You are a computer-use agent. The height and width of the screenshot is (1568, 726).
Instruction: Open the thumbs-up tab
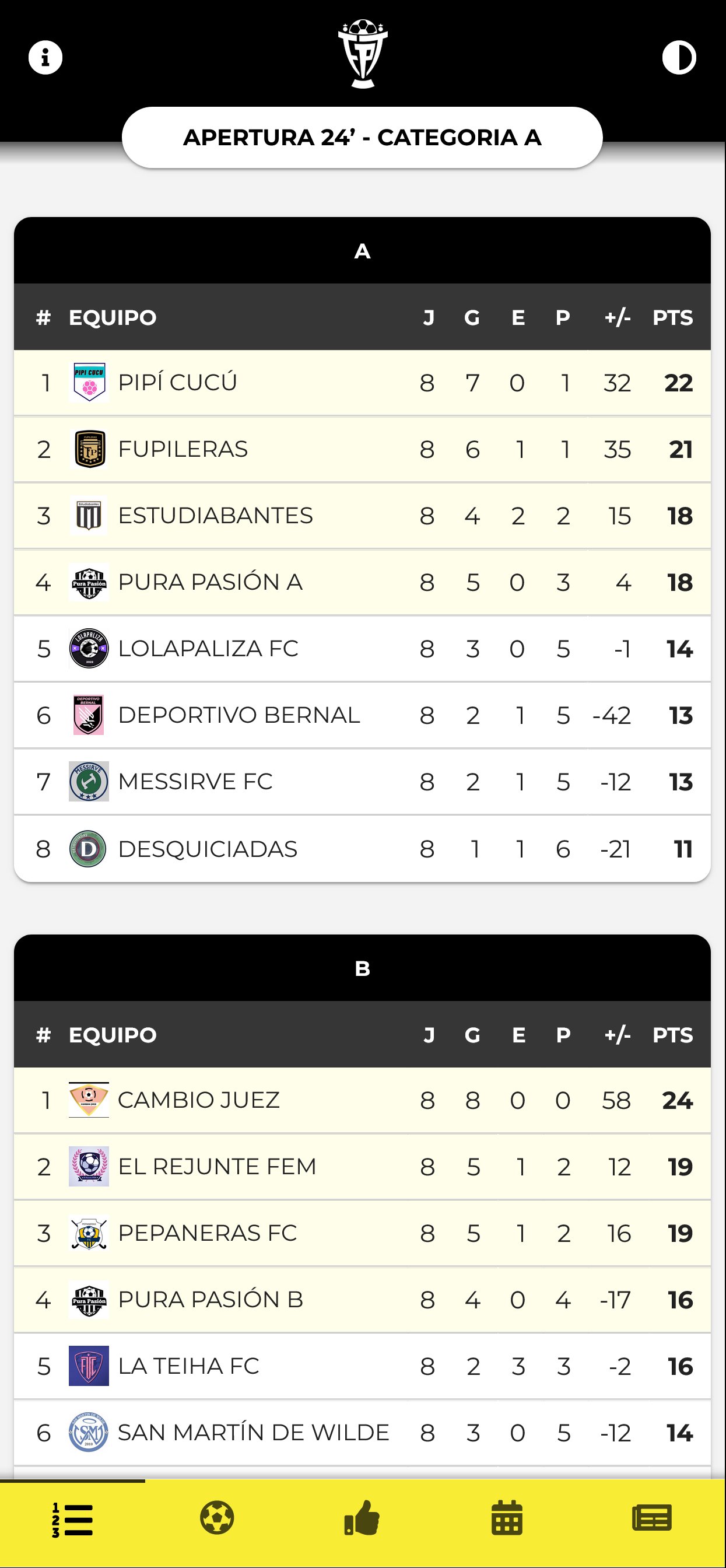362,1518
